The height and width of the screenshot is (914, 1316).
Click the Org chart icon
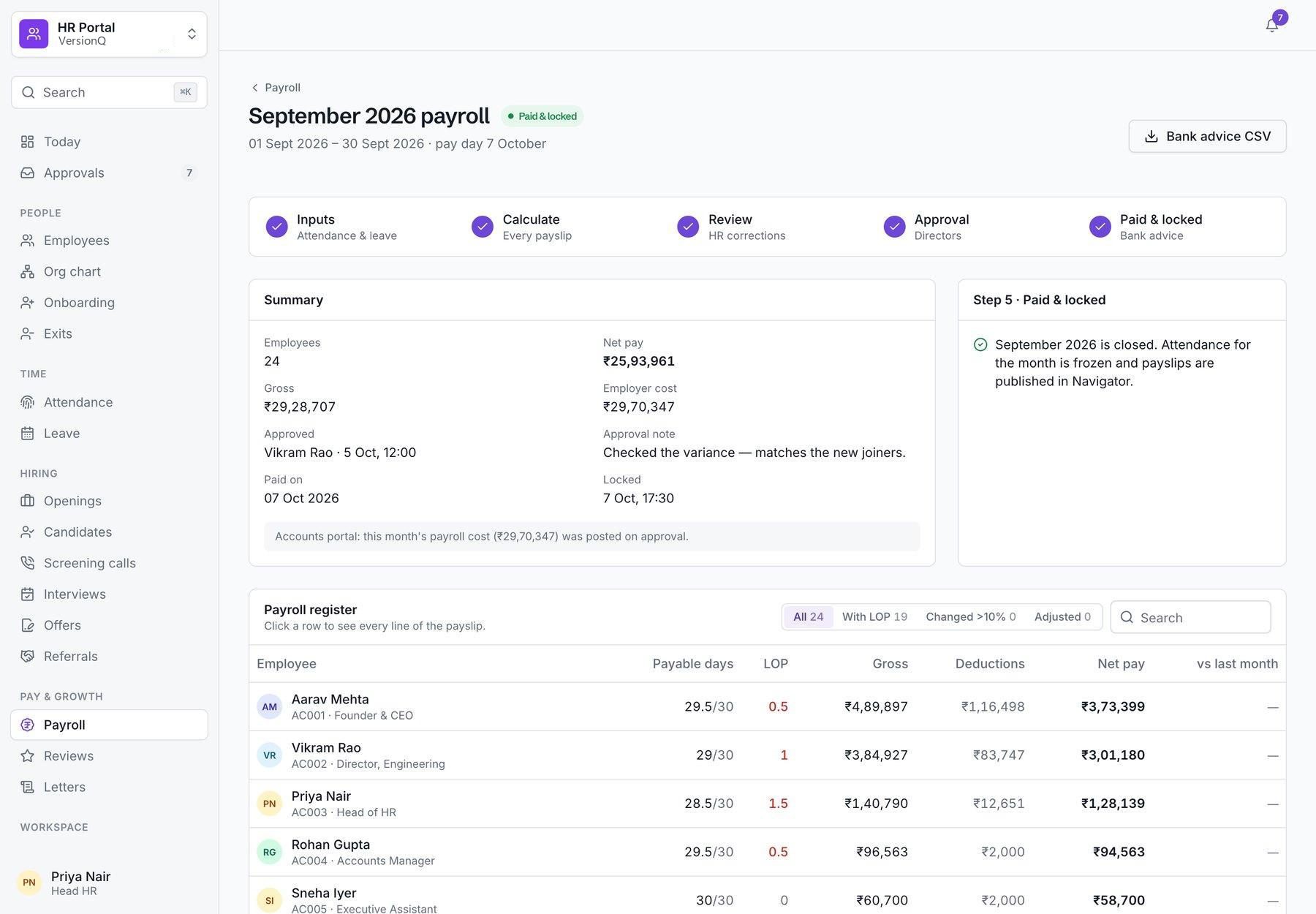[28, 271]
